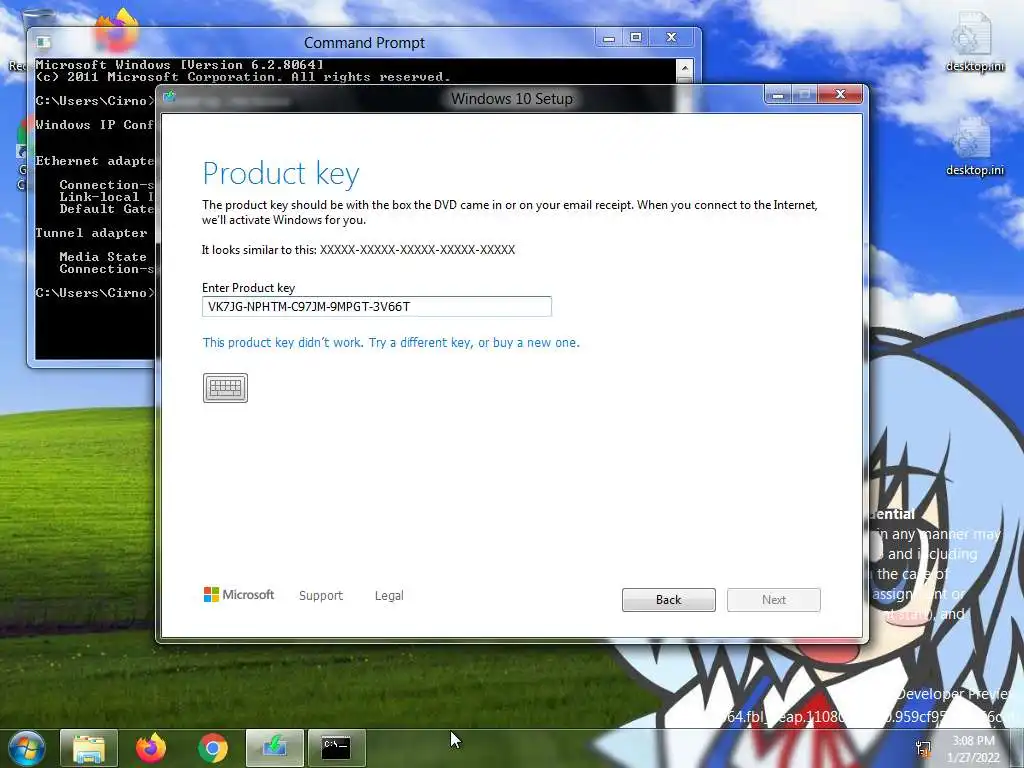Viewport: 1024px width, 768px height.
Task: Close the Command Prompt window
Action: (671, 38)
